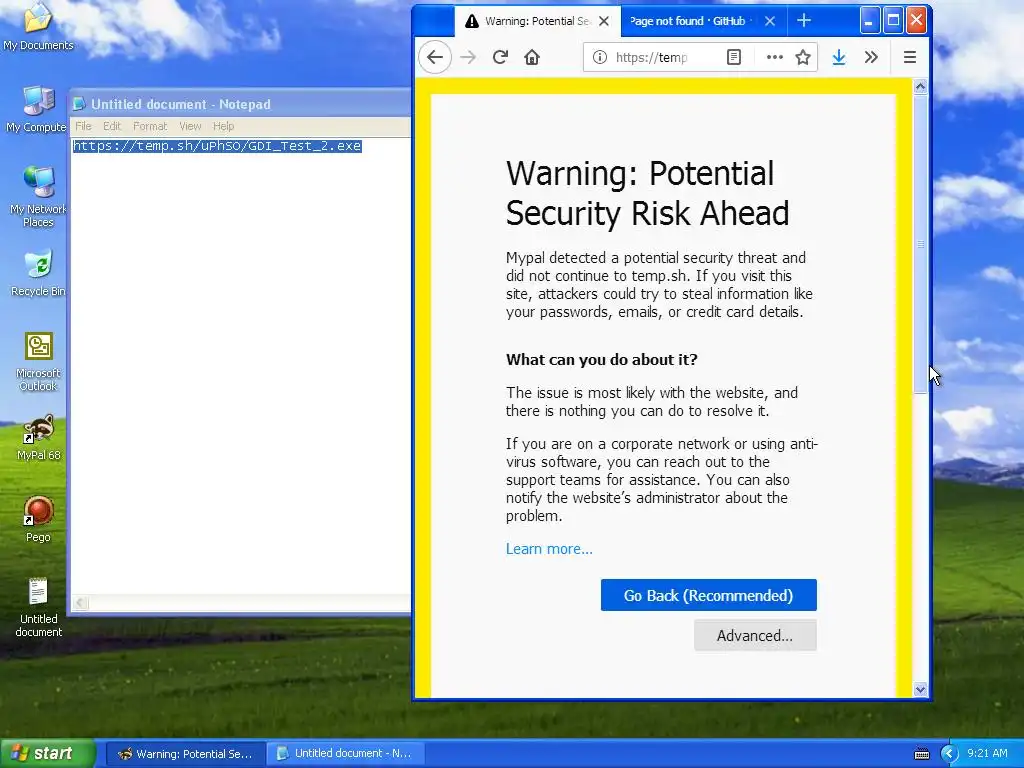Activate the Warning: Potential Se... taskbar button

point(185,754)
